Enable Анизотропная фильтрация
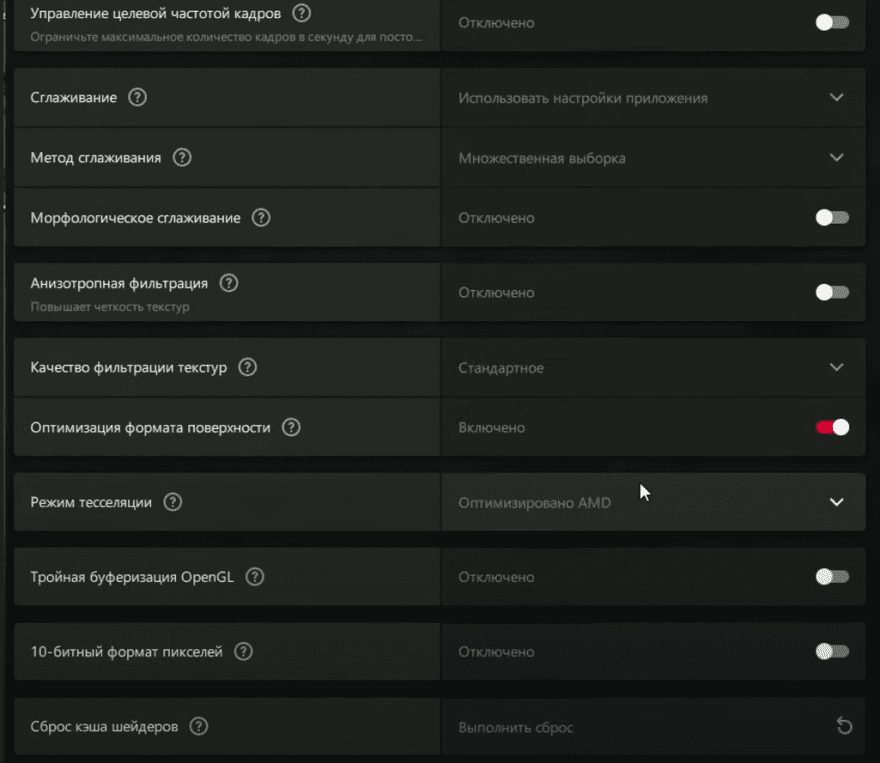 coord(831,292)
